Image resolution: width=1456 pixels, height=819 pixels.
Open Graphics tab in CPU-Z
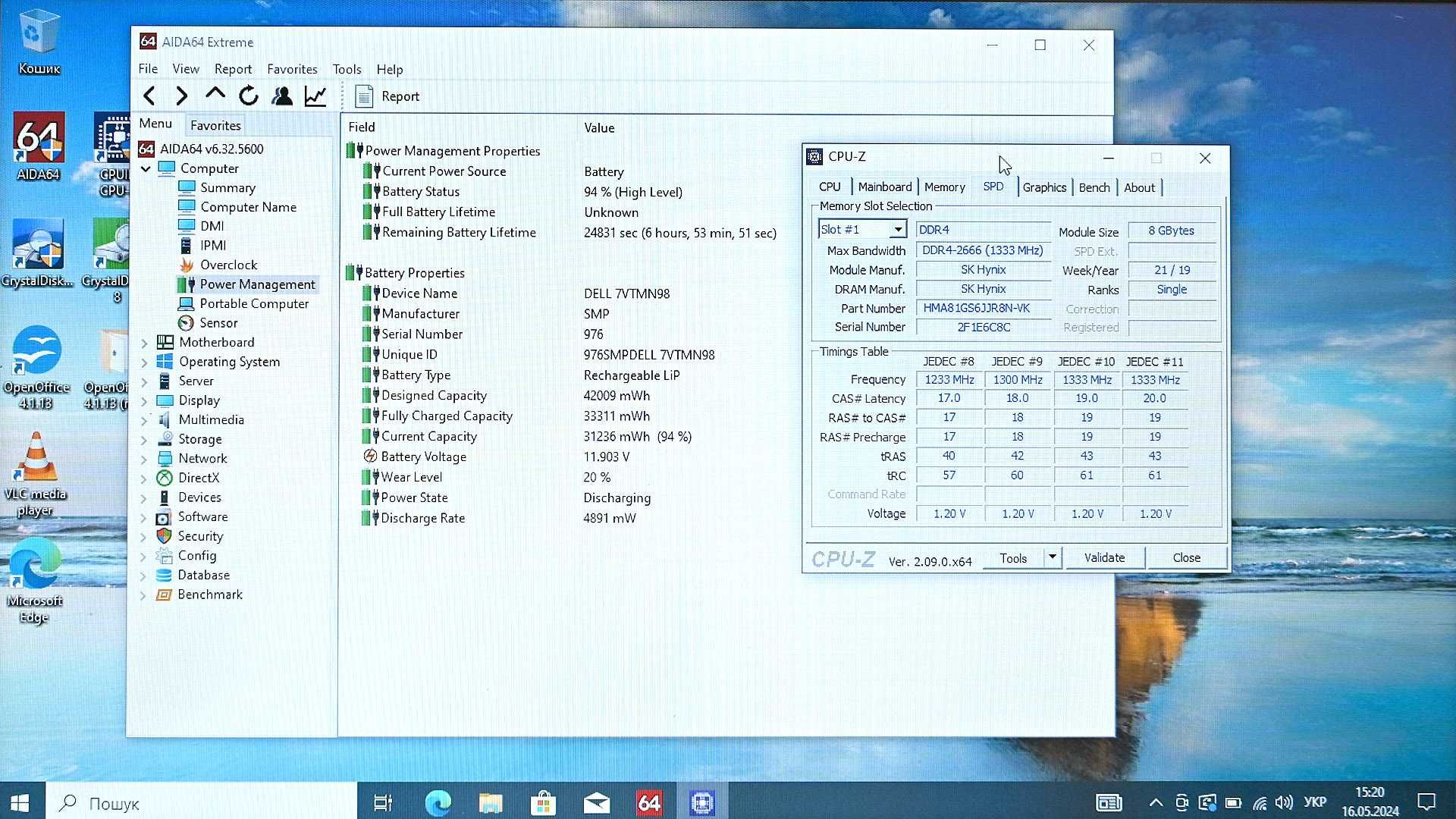pos(1043,187)
